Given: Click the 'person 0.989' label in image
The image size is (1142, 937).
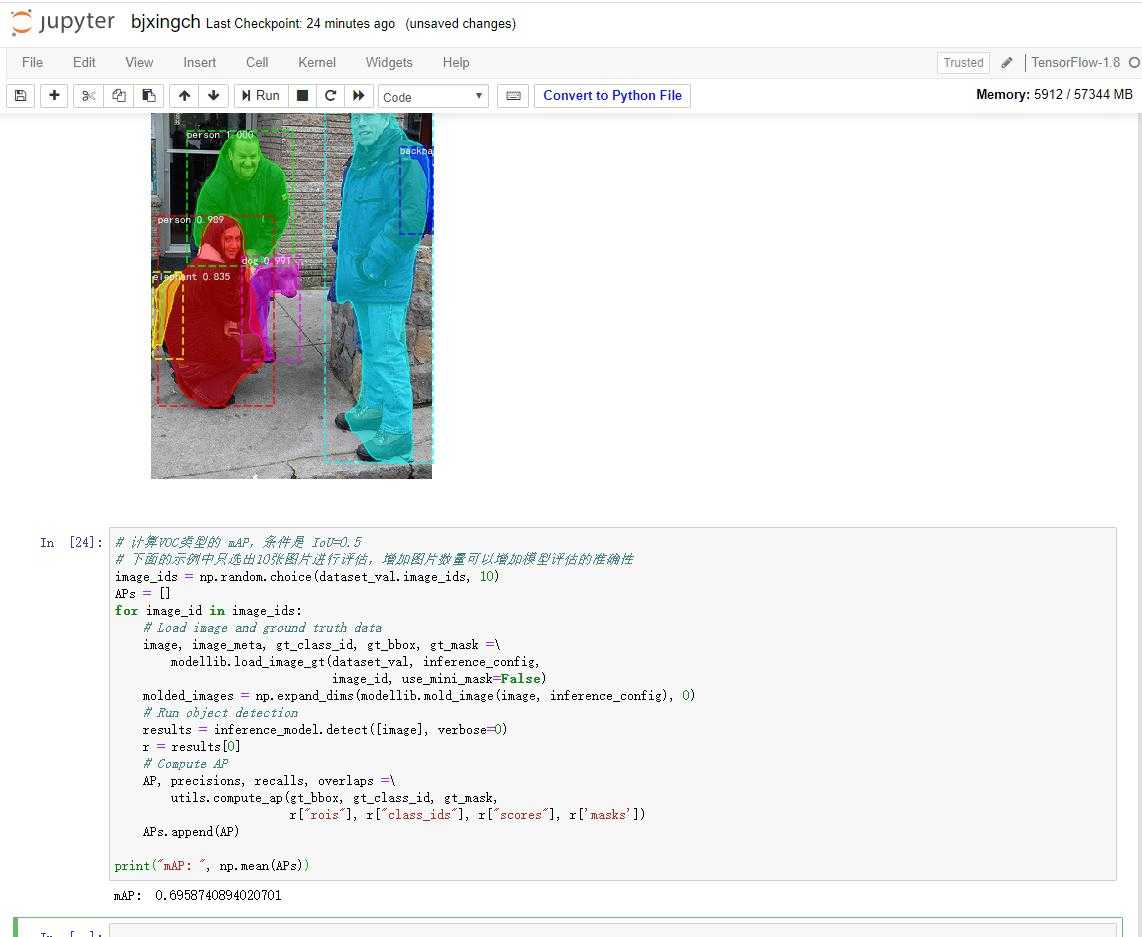Looking at the screenshot, I should pyautogui.click(x=191, y=220).
